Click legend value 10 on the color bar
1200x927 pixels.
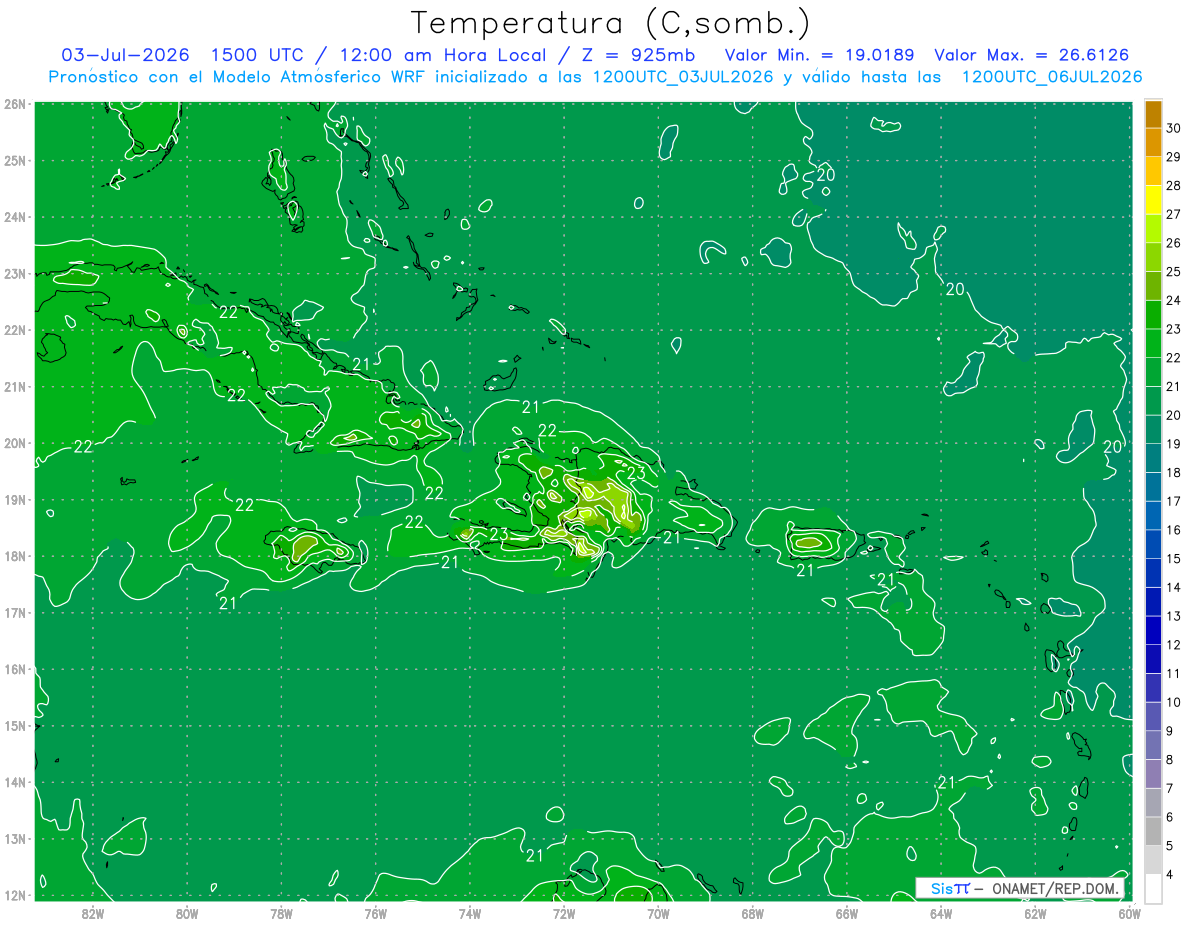[1173, 703]
